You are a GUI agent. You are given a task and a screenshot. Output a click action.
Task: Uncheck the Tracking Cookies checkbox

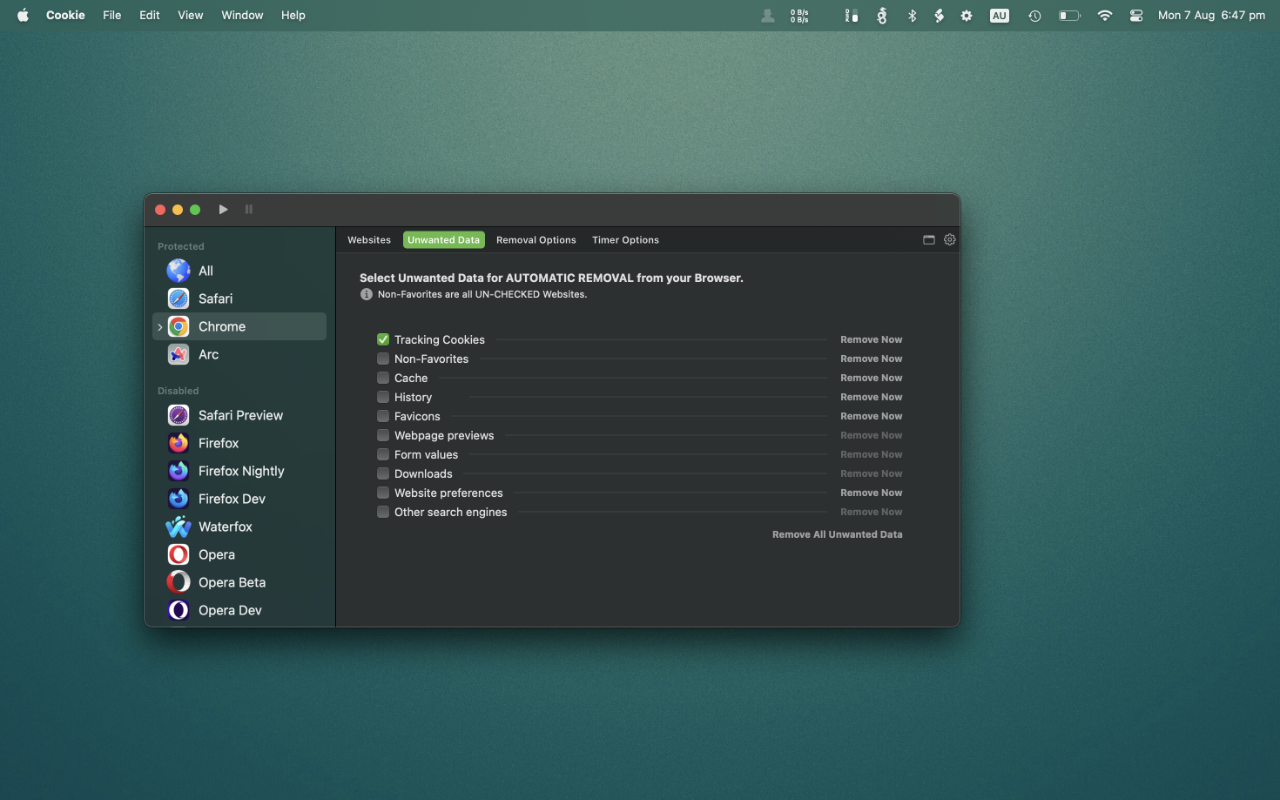383,340
